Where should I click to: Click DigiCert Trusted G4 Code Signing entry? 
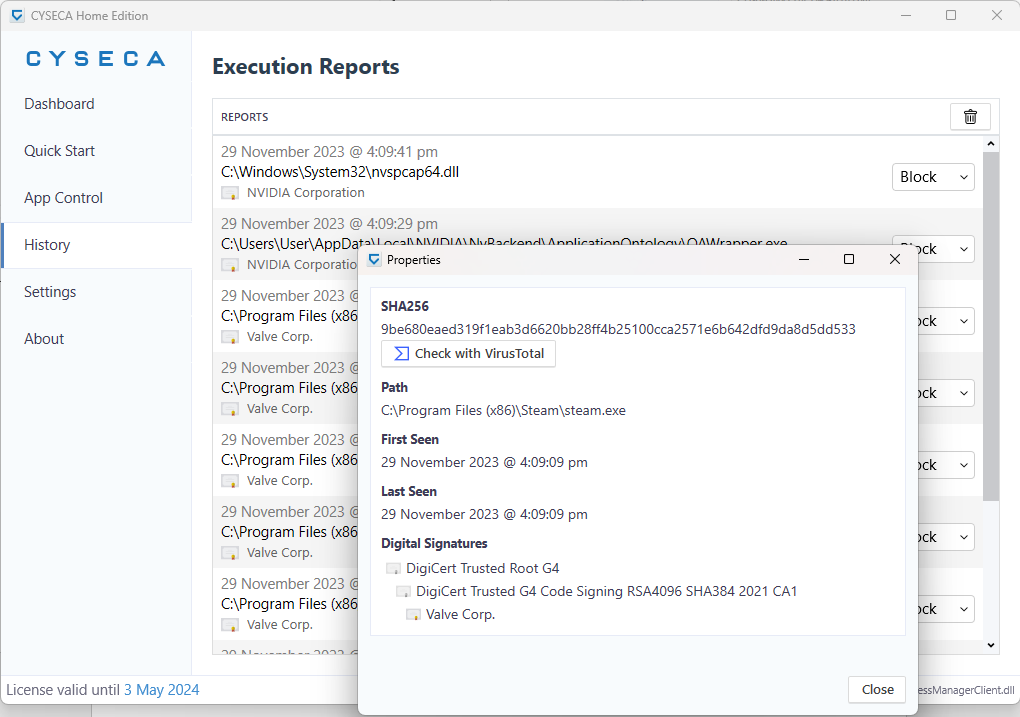606,591
